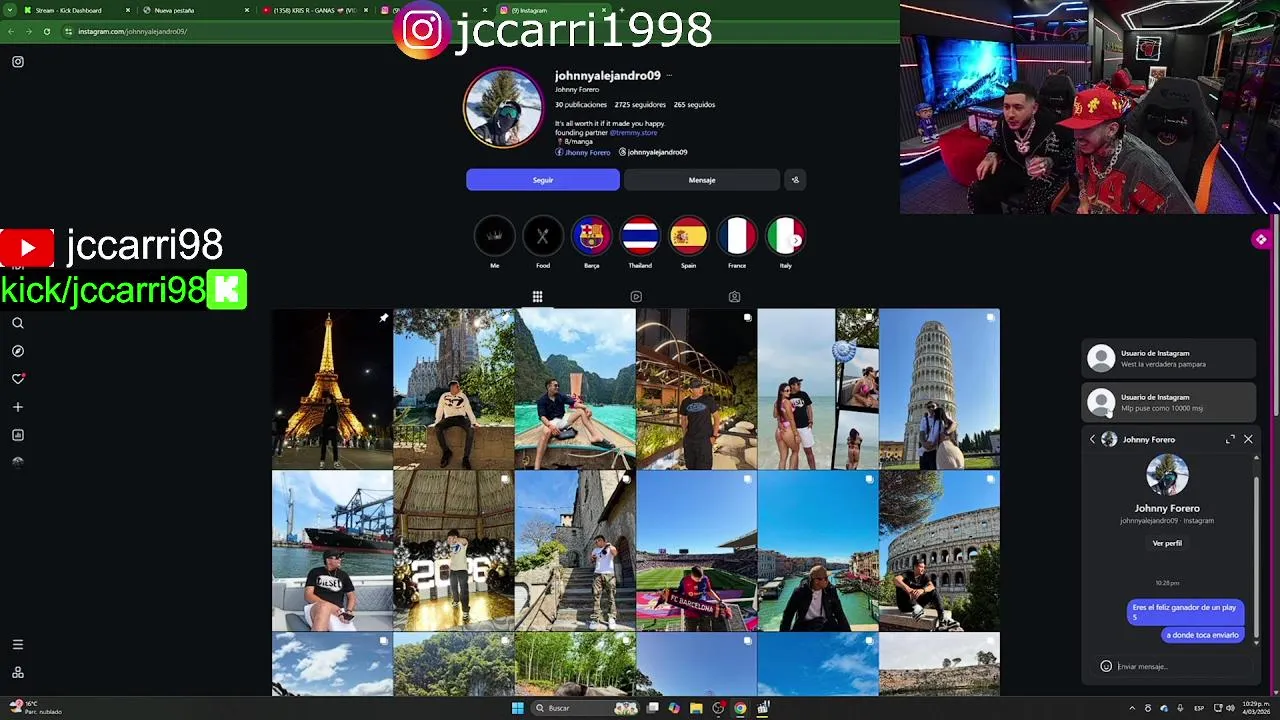Open the @tremmy.store link in bio
The image size is (1280, 720).
[634, 132]
